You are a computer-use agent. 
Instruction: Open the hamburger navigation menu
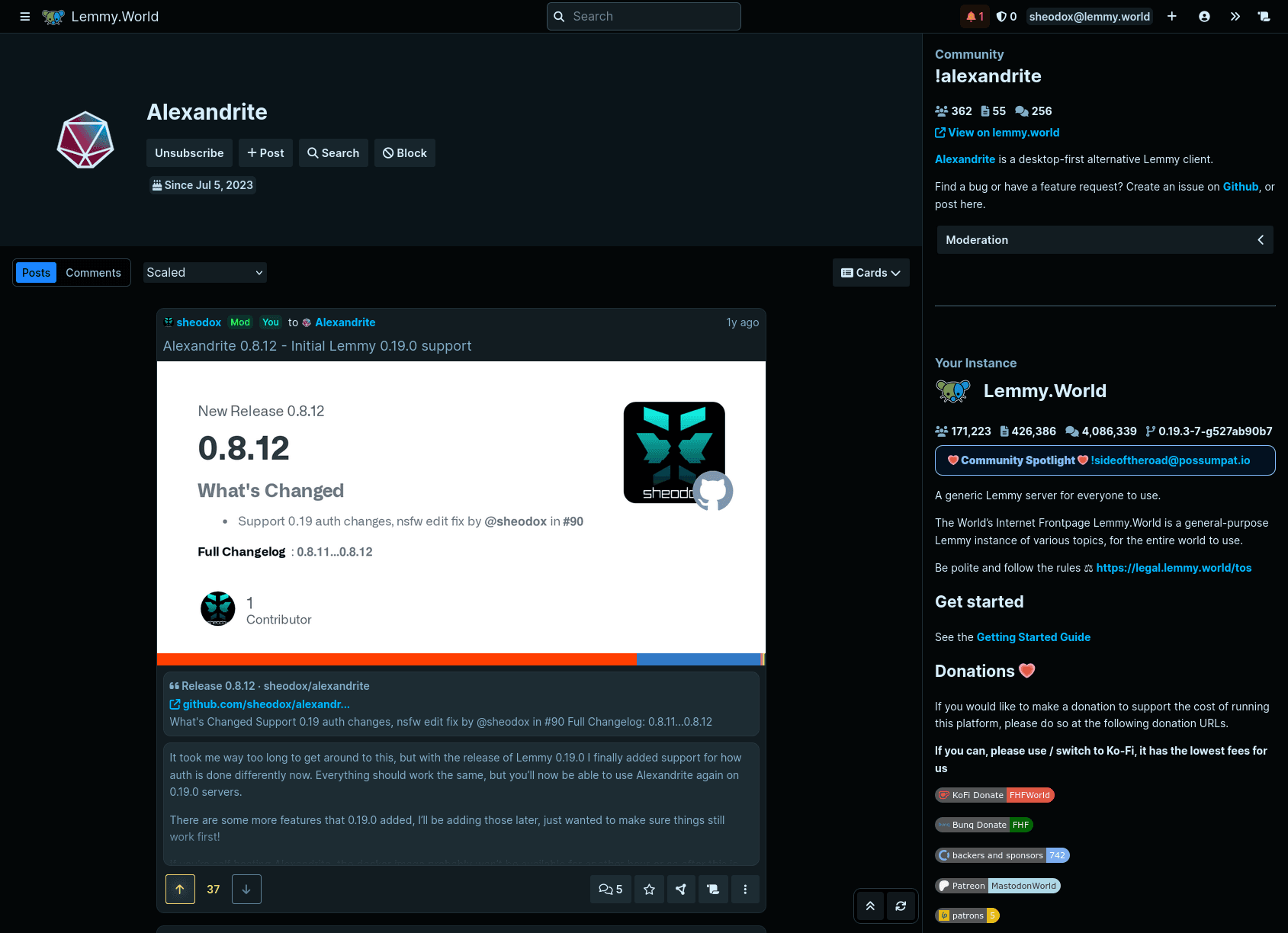tap(25, 16)
